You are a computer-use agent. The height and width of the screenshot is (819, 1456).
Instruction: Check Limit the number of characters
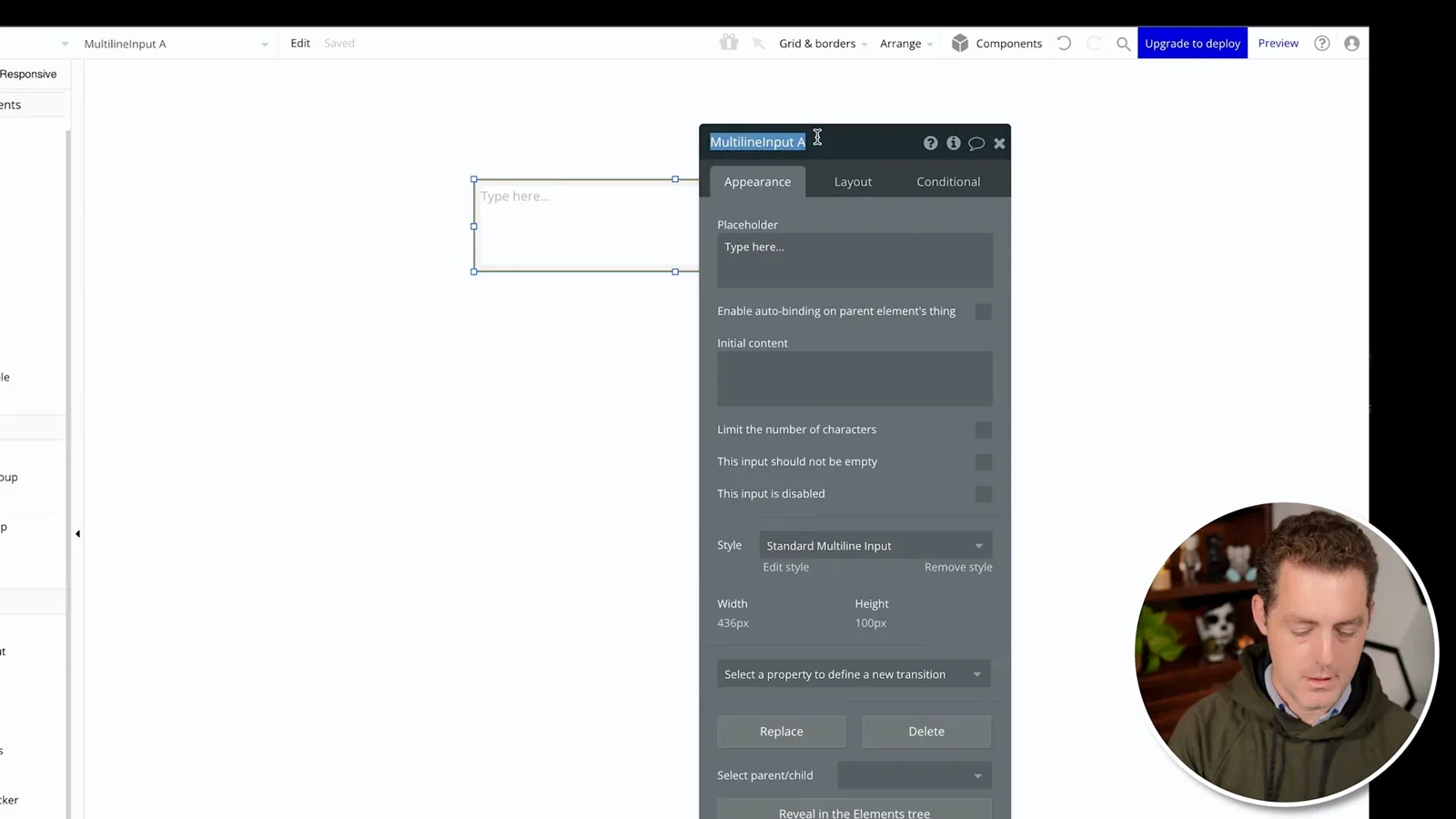click(x=983, y=430)
